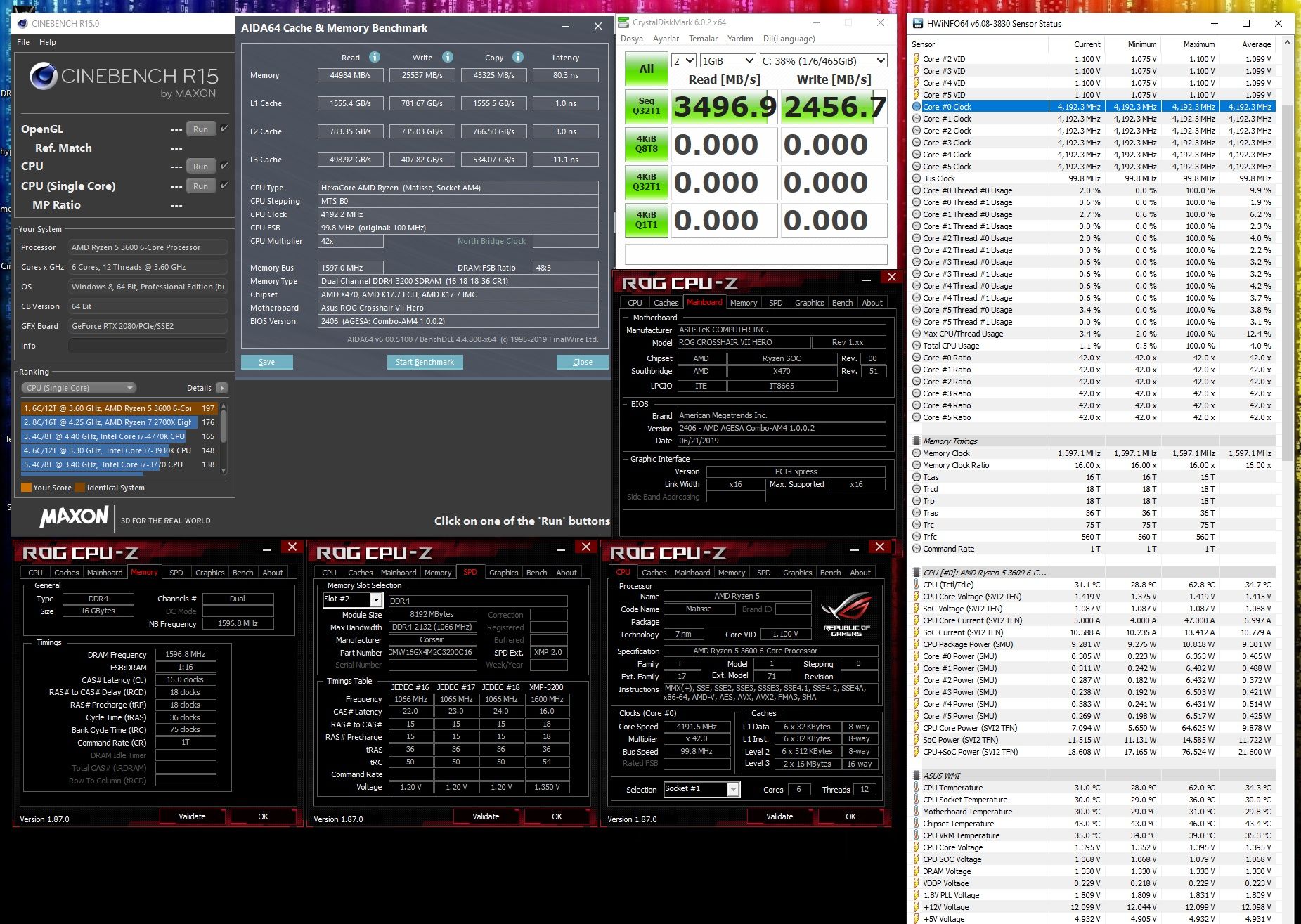Image resolution: width=1301 pixels, height=924 pixels.
Task: Click Start Benchmark in AIDA64
Action: tap(425, 362)
